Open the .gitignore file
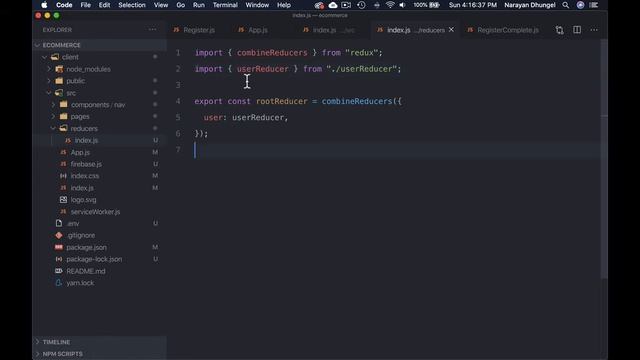The width and height of the screenshot is (640, 360). click(80, 236)
